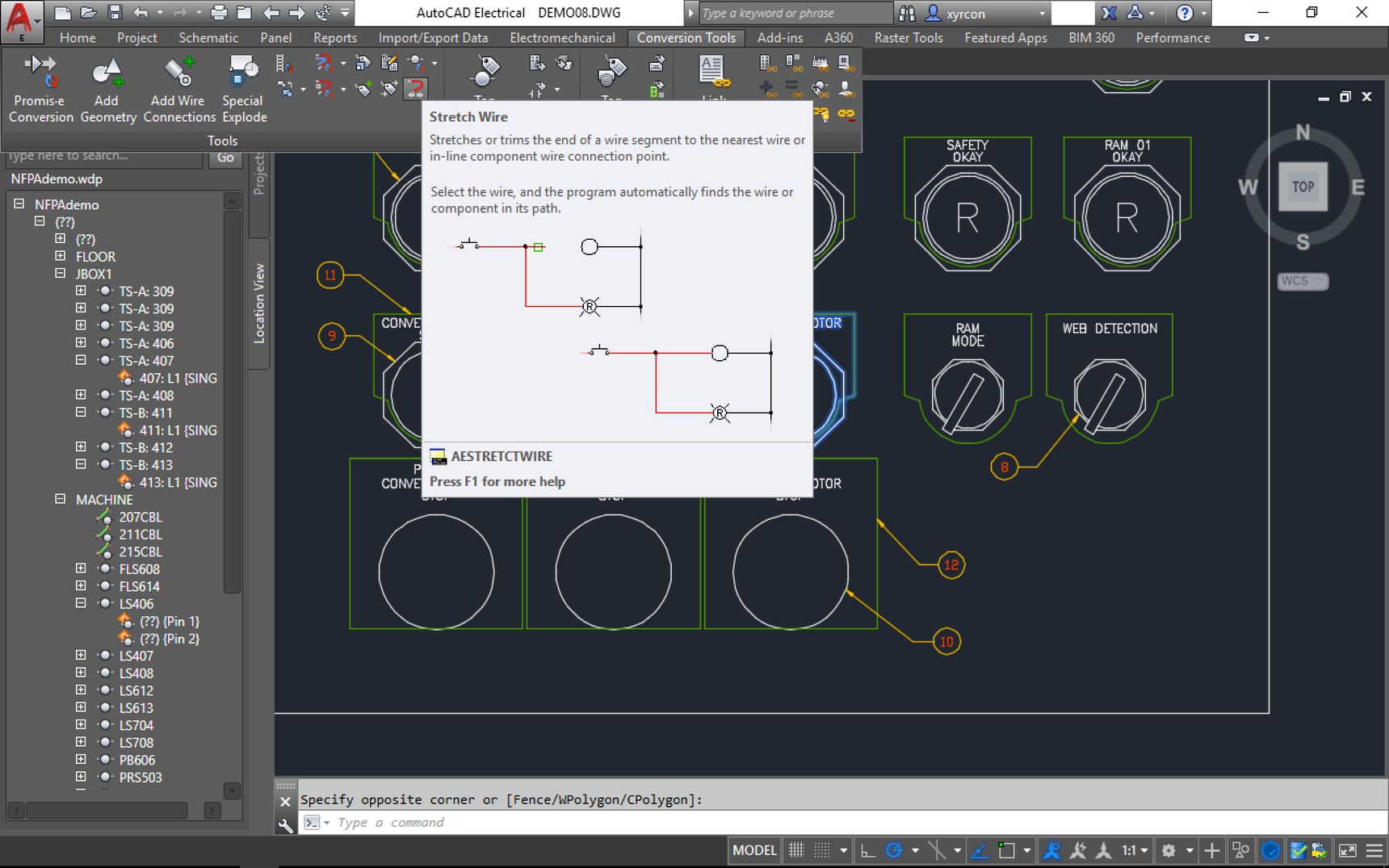Open the Help question mark
Image resolution: width=1389 pixels, height=868 pixels.
pos(1185,13)
